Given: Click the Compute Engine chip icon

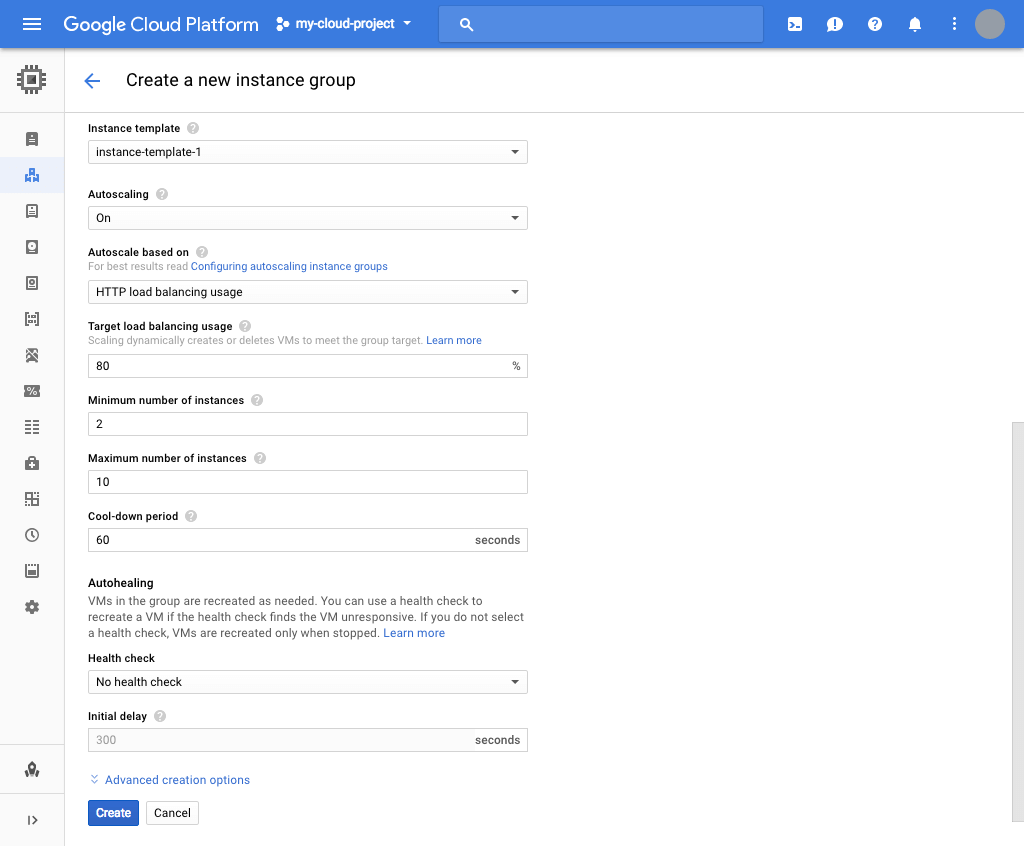Looking at the screenshot, I should click(x=31, y=79).
